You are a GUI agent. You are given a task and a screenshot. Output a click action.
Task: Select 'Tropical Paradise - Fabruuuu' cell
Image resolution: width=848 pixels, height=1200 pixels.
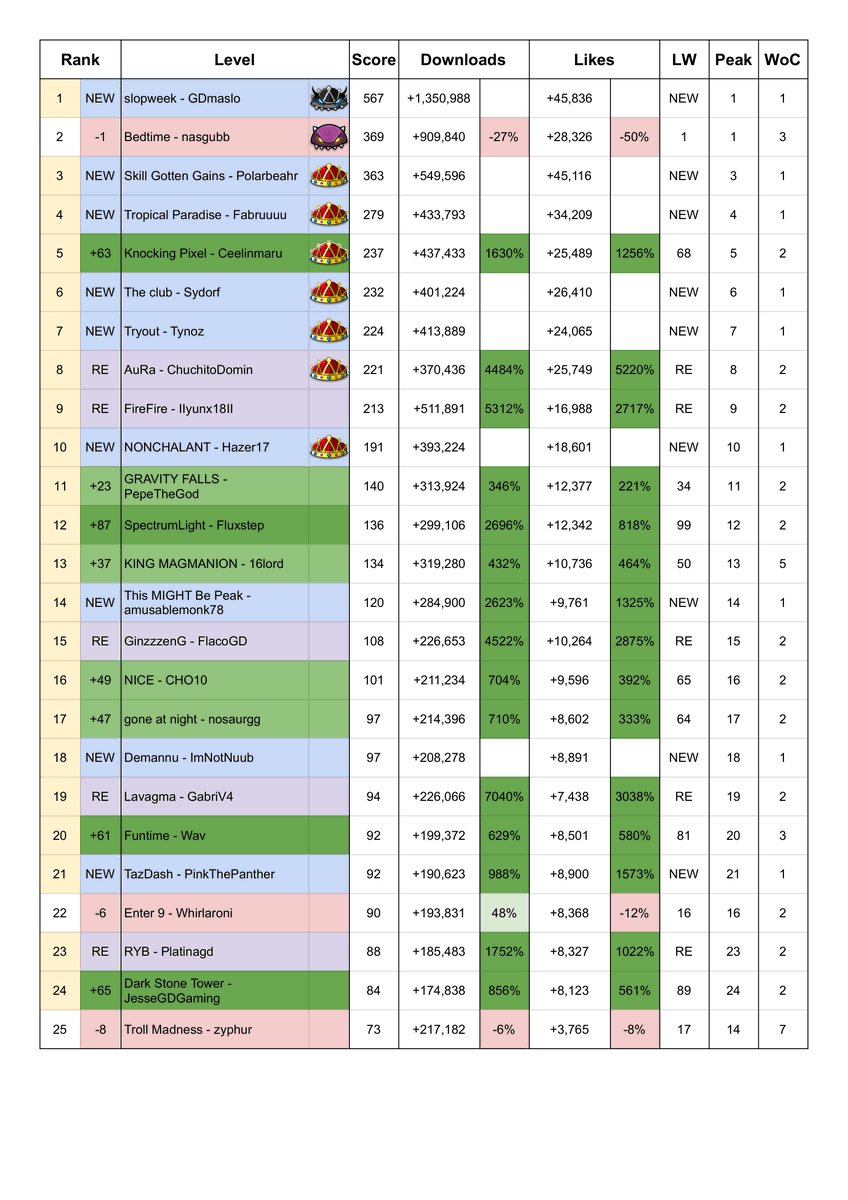pyautogui.click(x=215, y=215)
